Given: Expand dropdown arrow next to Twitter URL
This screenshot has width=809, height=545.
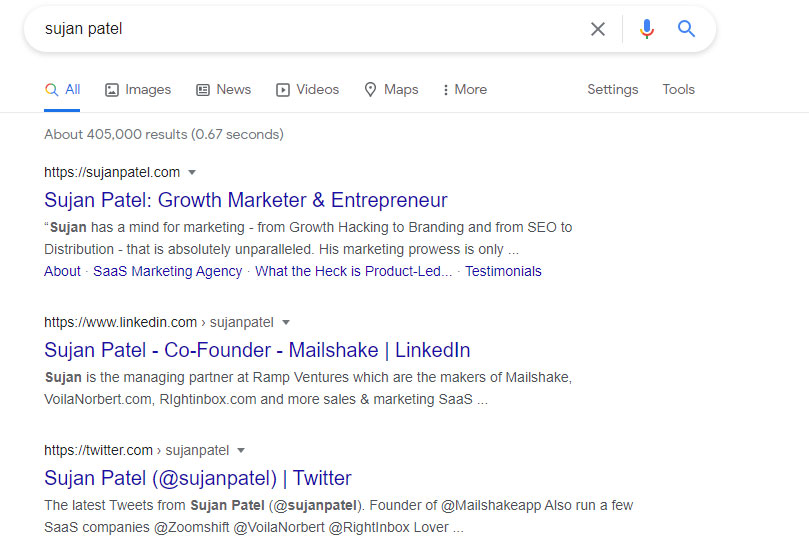Looking at the screenshot, I should tap(241, 450).
